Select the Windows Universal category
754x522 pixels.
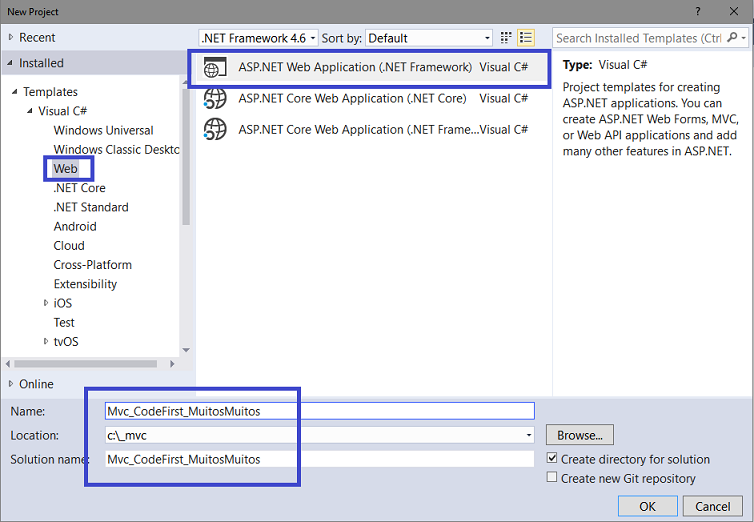(x=103, y=130)
